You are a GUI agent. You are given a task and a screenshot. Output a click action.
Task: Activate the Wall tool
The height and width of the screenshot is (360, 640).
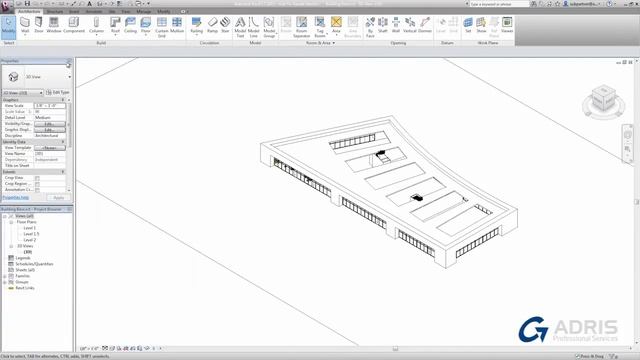[x=25, y=25]
